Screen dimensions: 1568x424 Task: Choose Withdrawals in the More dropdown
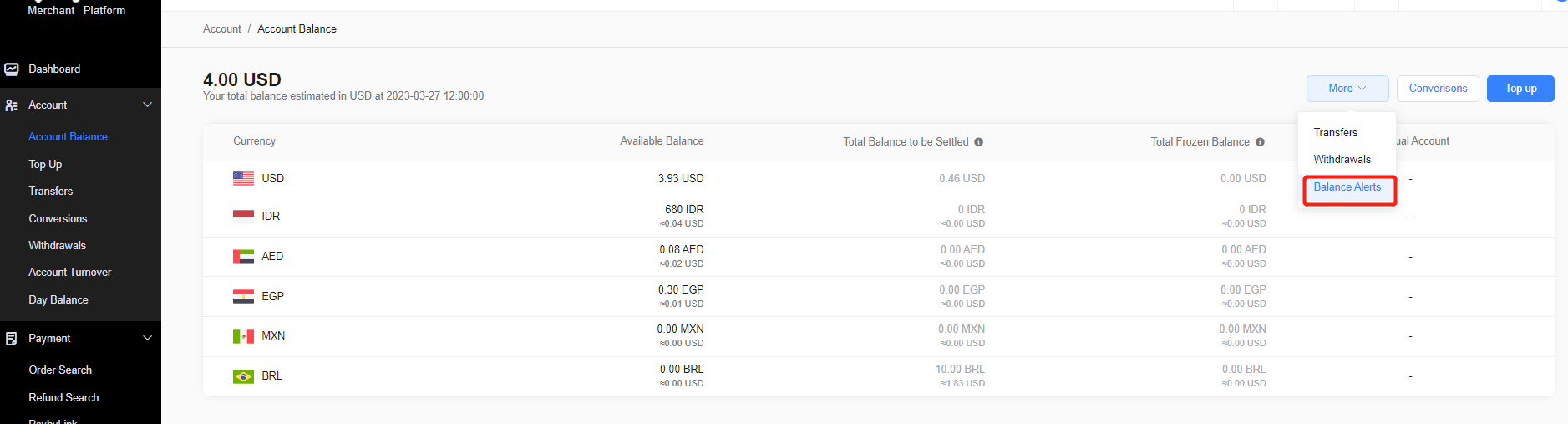(1342, 160)
